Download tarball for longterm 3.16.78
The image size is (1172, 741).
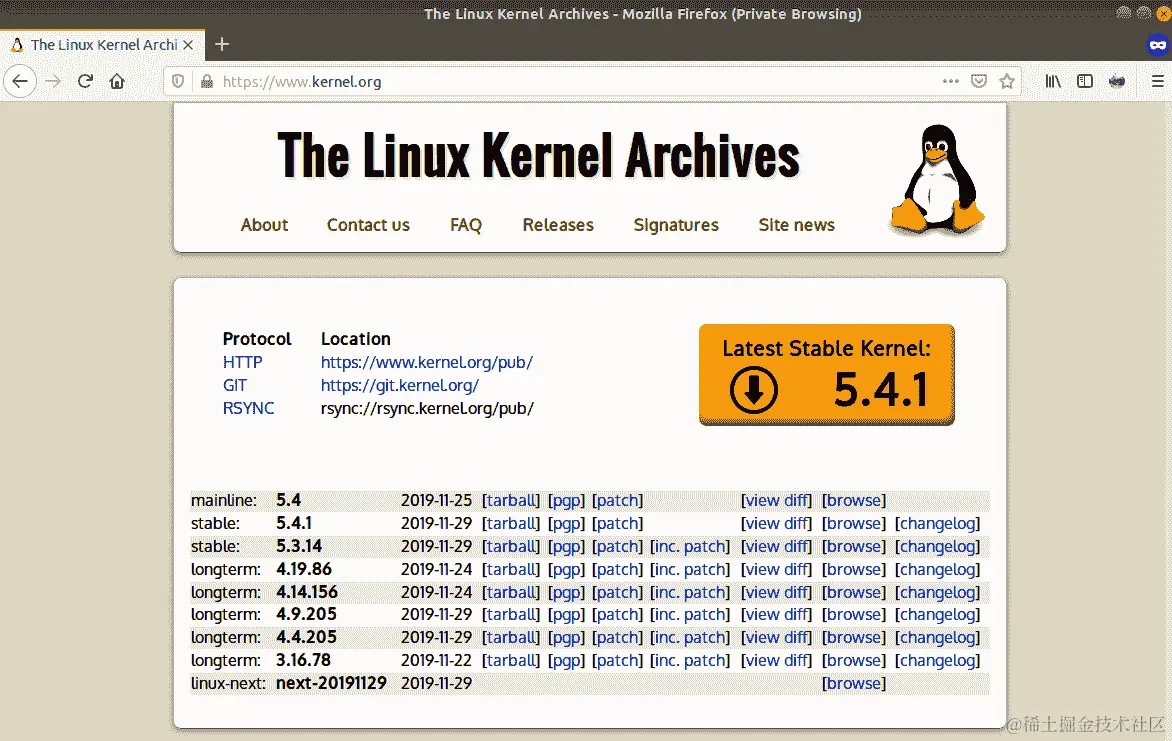511,661
